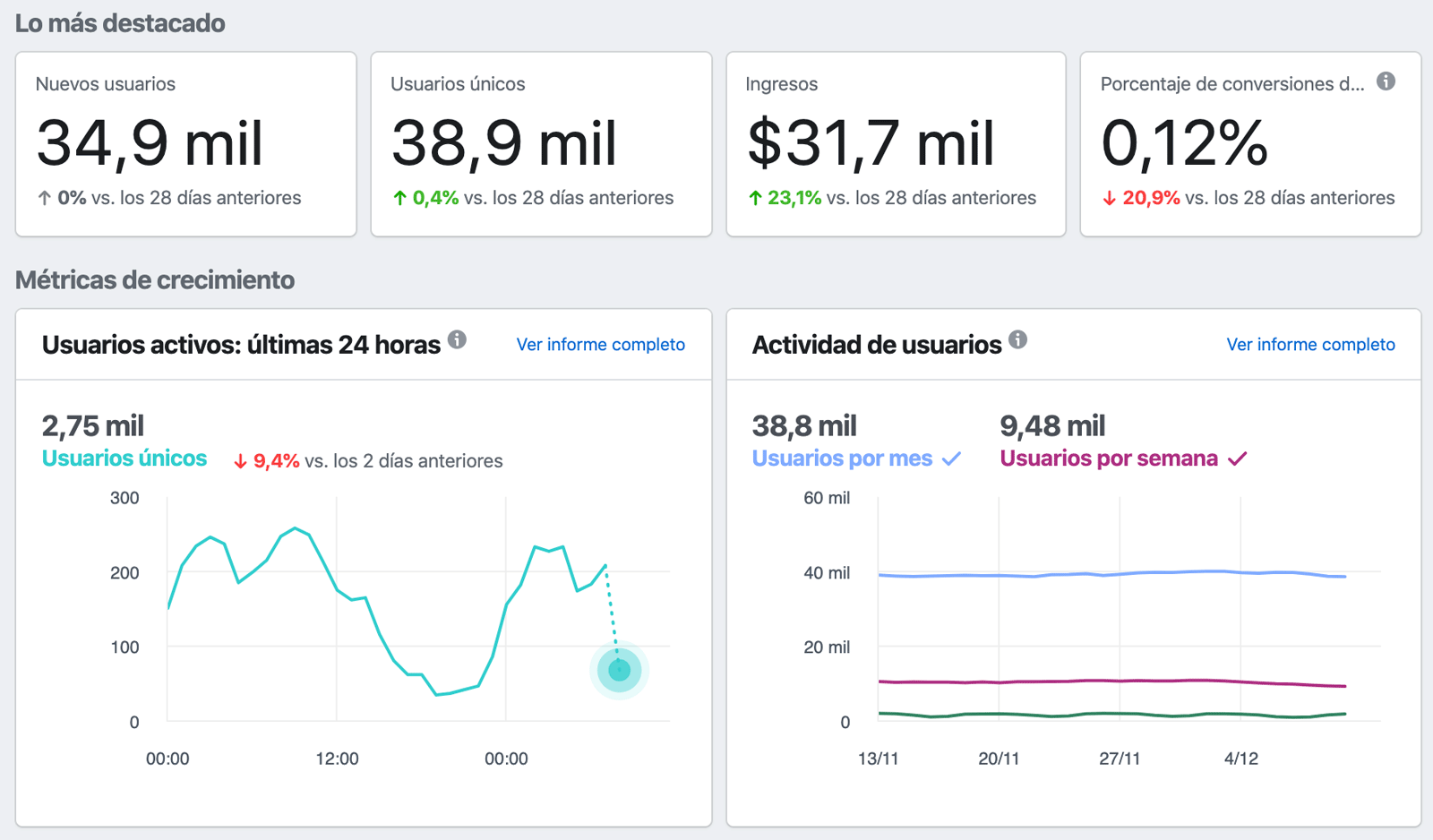Toggle the Usuarios por semana checkmark
This screenshot has width=1433, height=840.
[x=1238, y=459]
